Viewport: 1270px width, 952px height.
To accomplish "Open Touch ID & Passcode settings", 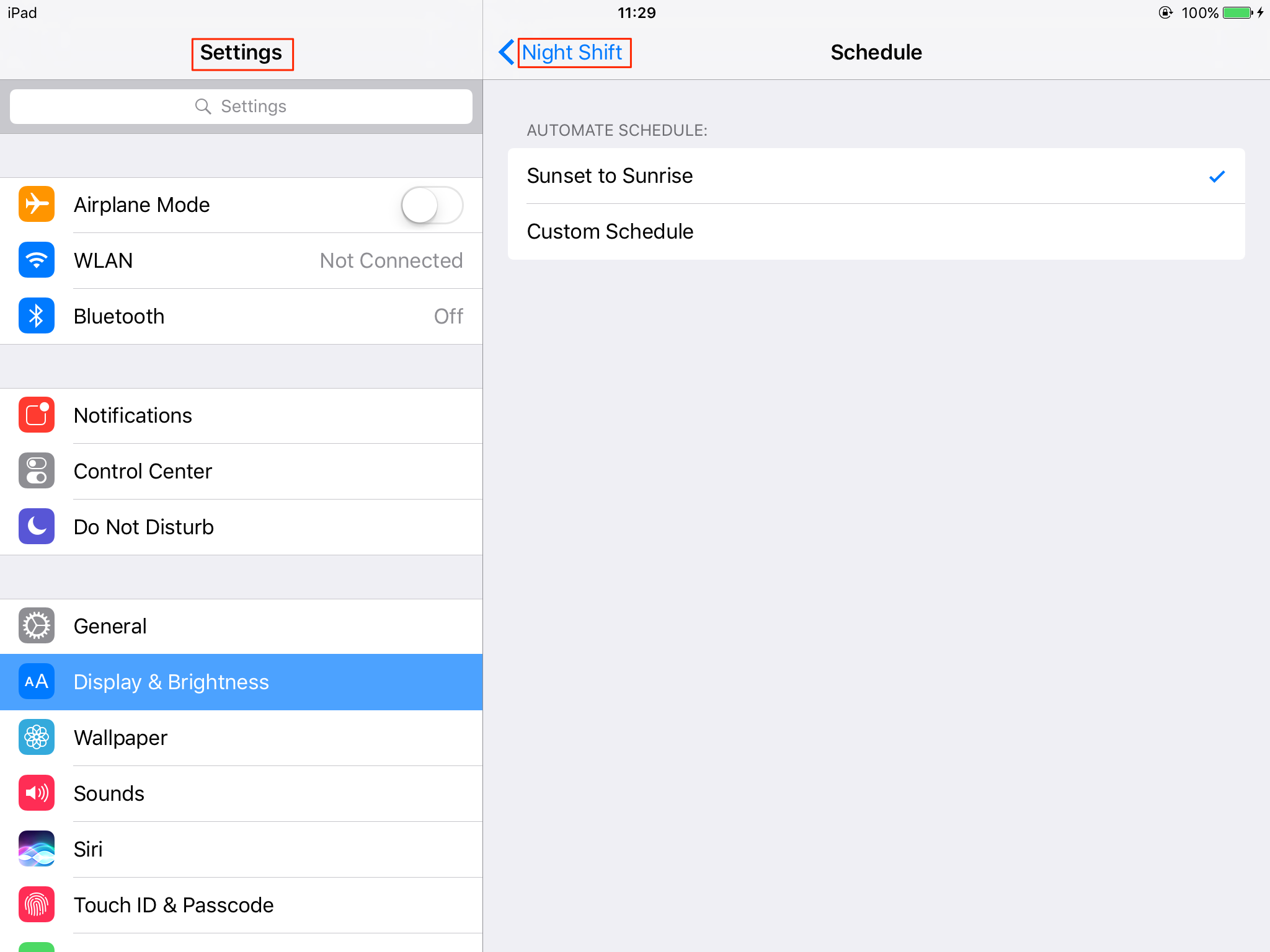I will pos(241,905).
